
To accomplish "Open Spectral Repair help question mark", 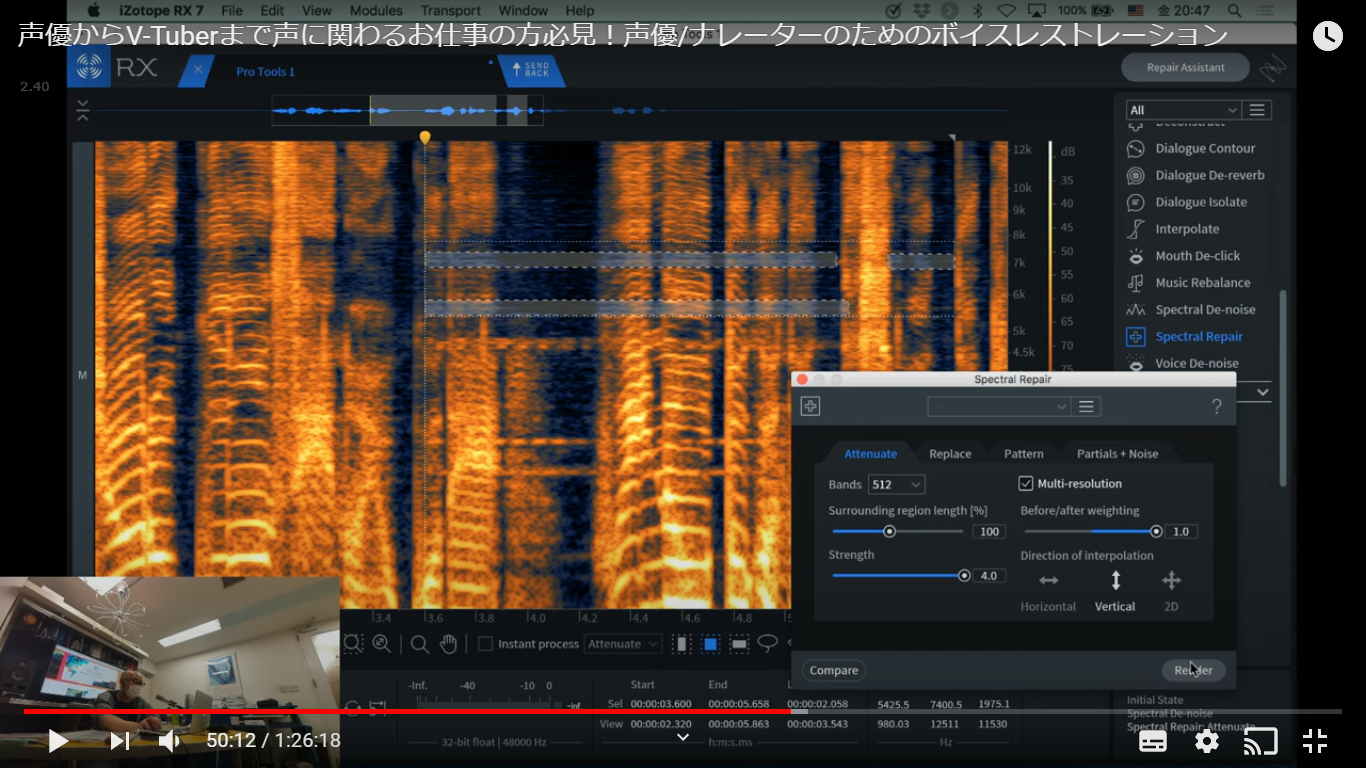I will (1216, 406).
